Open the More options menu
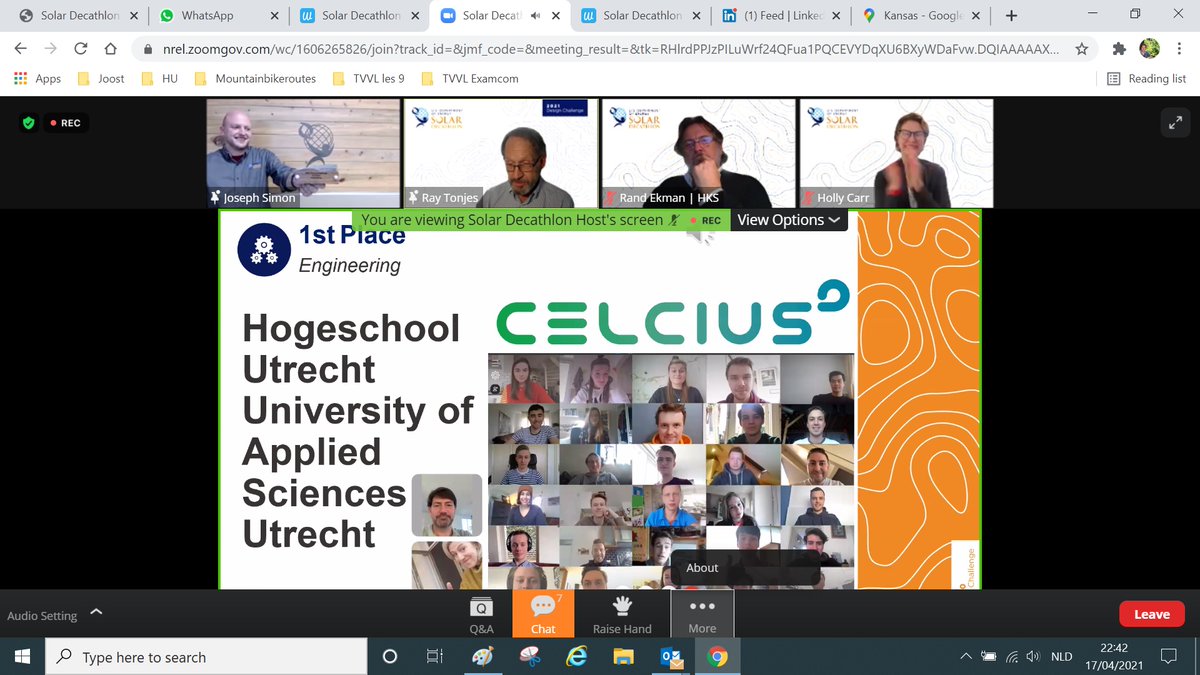 pyautogui.click(x=702, y=614)
